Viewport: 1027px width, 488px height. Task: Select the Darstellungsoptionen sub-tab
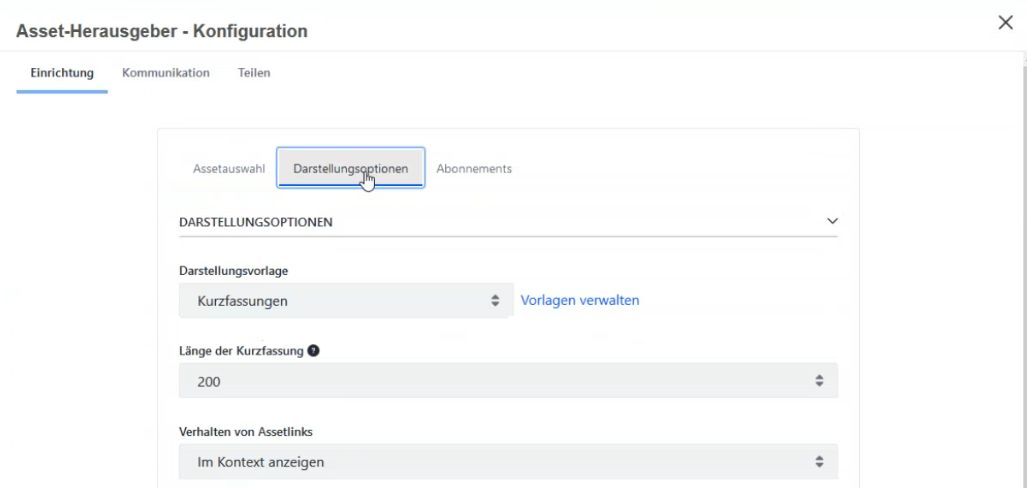point(351,168)
